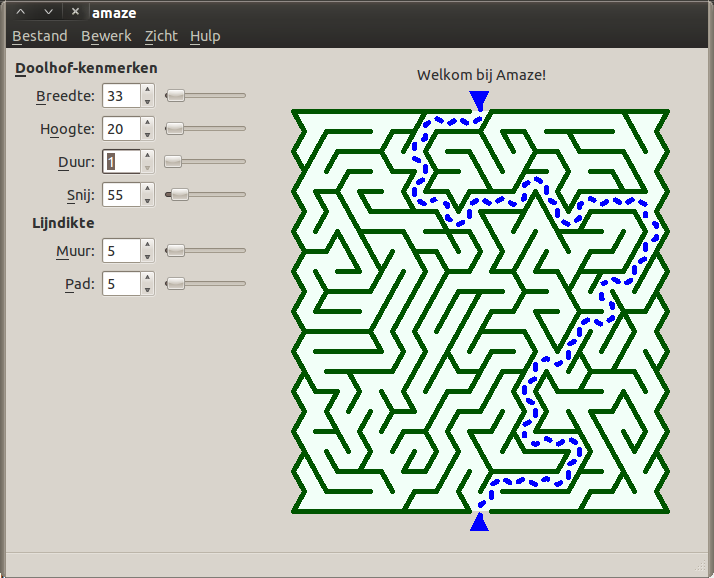The width and height of the screenshot is (714, 578).
Task: Click the resize grip in the status bar
Action: point(700,566)
